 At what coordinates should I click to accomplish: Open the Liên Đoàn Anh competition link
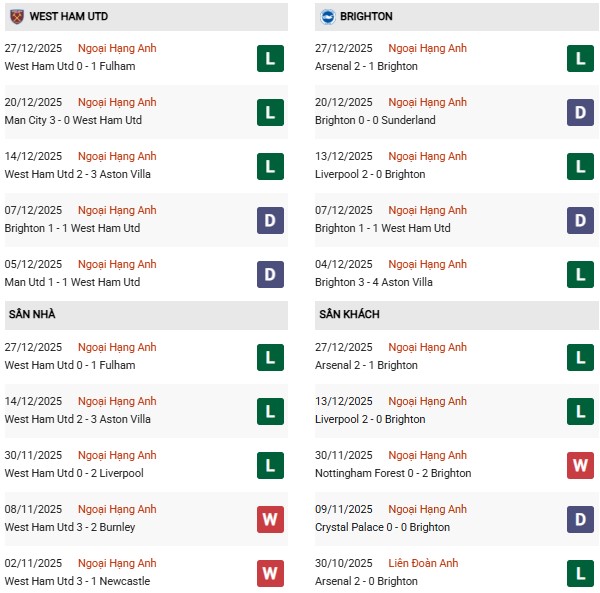tap(424, 563)
